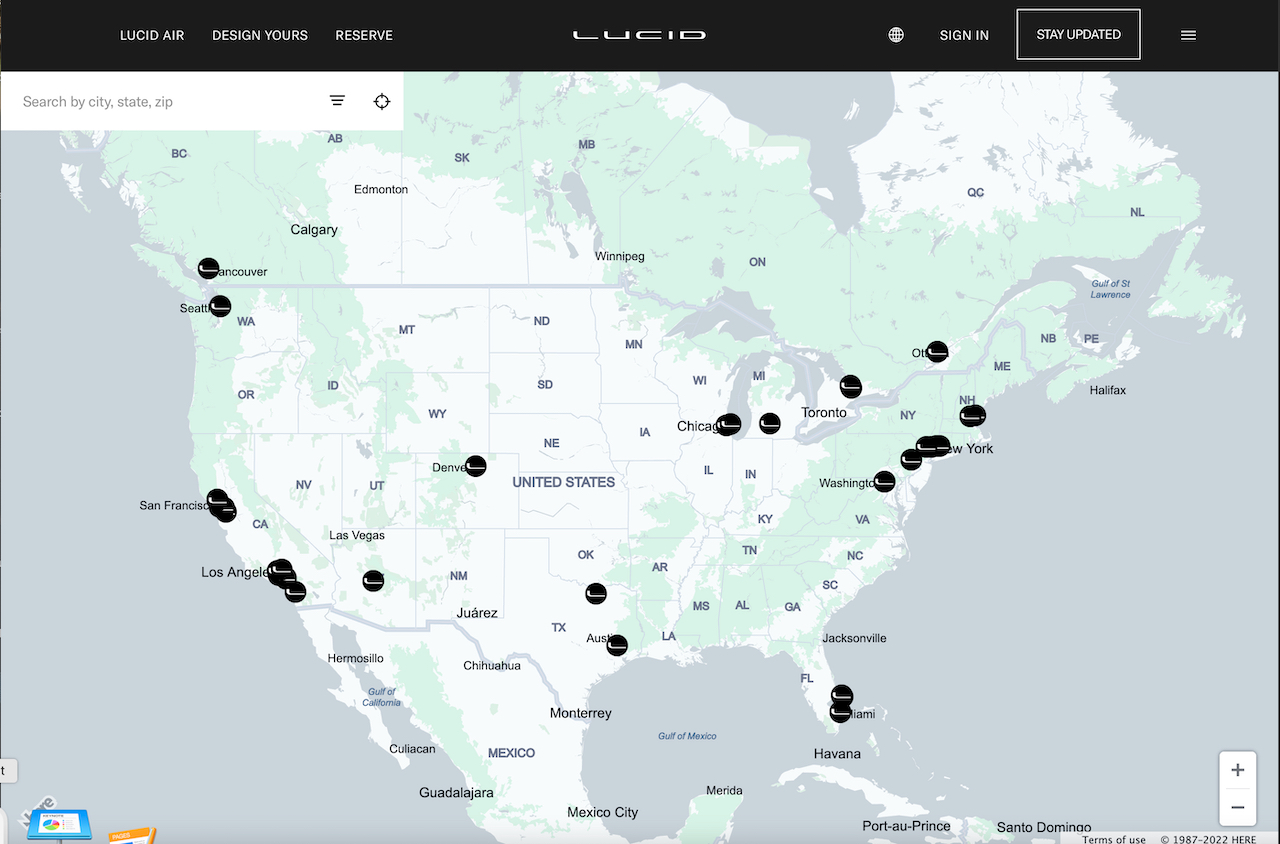This screenshot has height=844, width=1280.
Task: Select the Seattle Lucid location marker
Action: click(x=220, y=306)
